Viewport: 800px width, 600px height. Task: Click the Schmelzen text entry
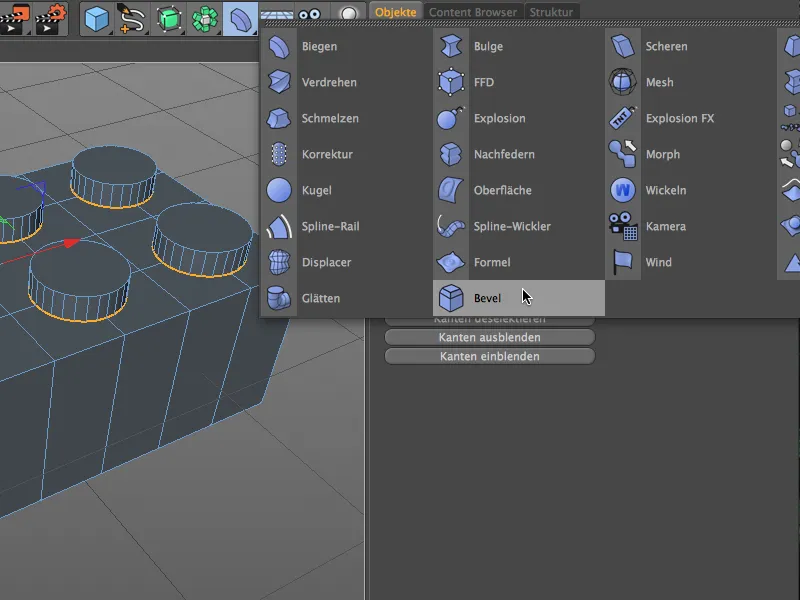pyautogui.click(x=330, y=118)
